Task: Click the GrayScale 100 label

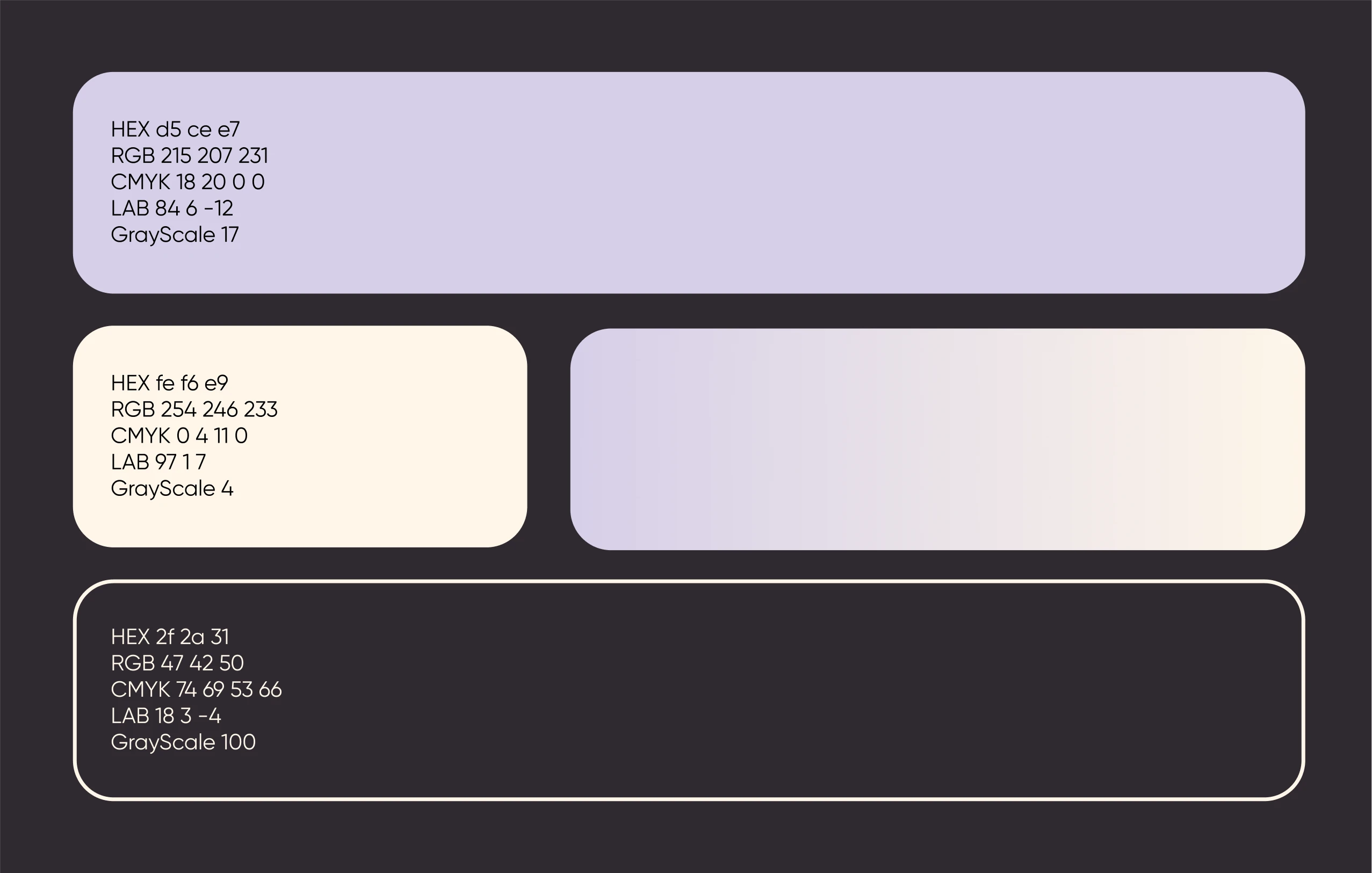Action: coord(183,742)
